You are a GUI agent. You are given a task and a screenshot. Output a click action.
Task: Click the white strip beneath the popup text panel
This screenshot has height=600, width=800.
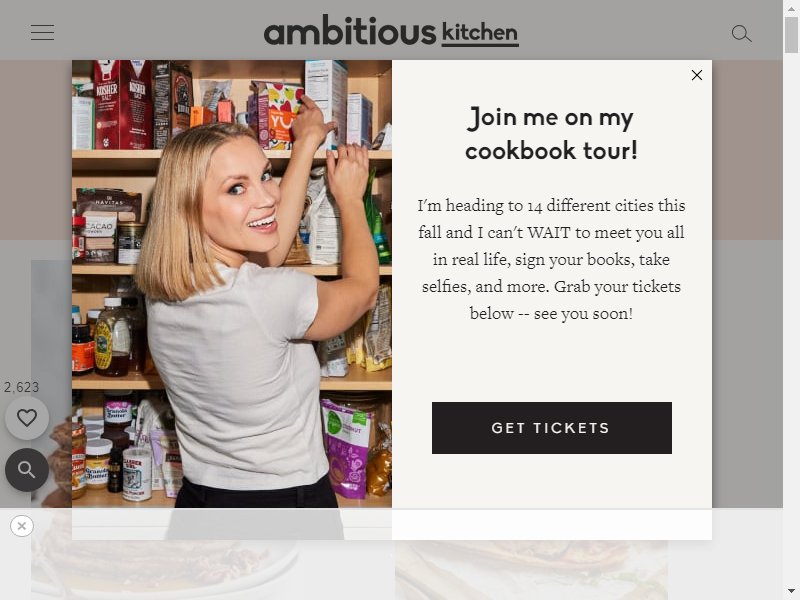pos(552,524)
